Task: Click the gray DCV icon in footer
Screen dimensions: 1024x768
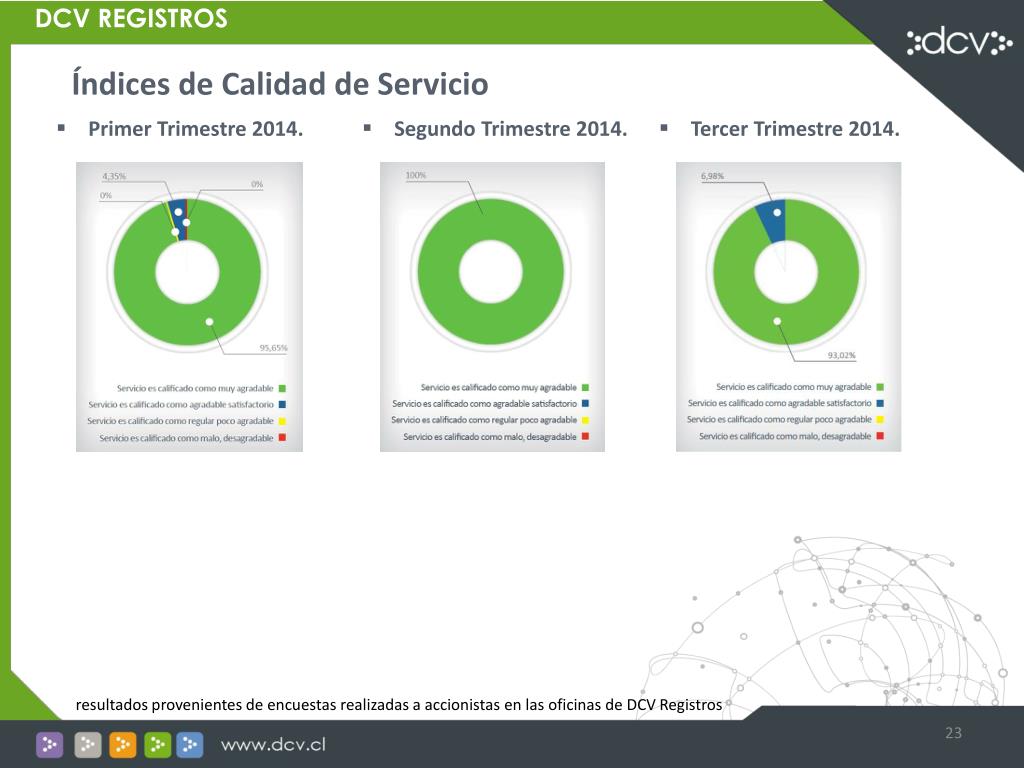Action: pyautogui.click(x=88, y=744)
